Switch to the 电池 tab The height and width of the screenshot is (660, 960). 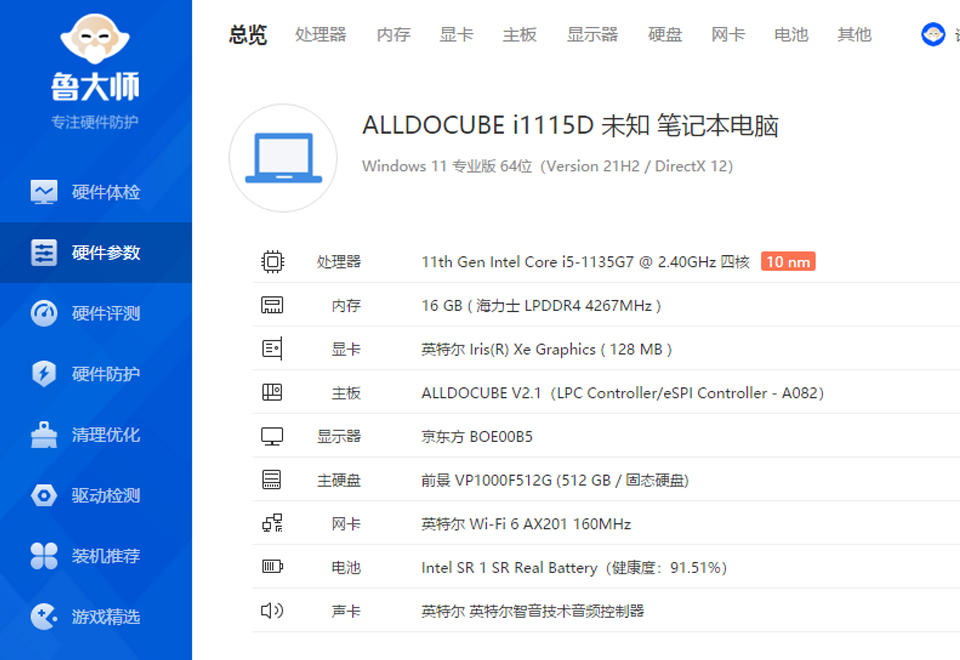pos(792,35)
